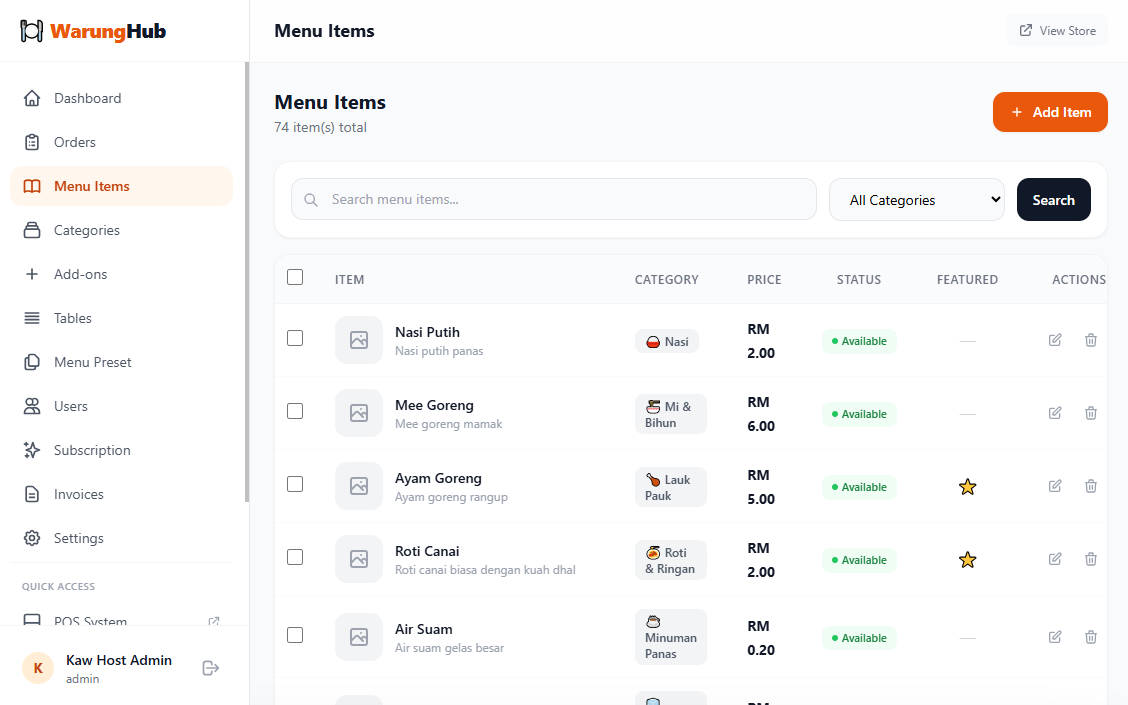Image resolution: width=1128 pixels, height=705 pixels.
Task: Go to Menu Preset in sidebar
Action: click(x=92, y=362)
